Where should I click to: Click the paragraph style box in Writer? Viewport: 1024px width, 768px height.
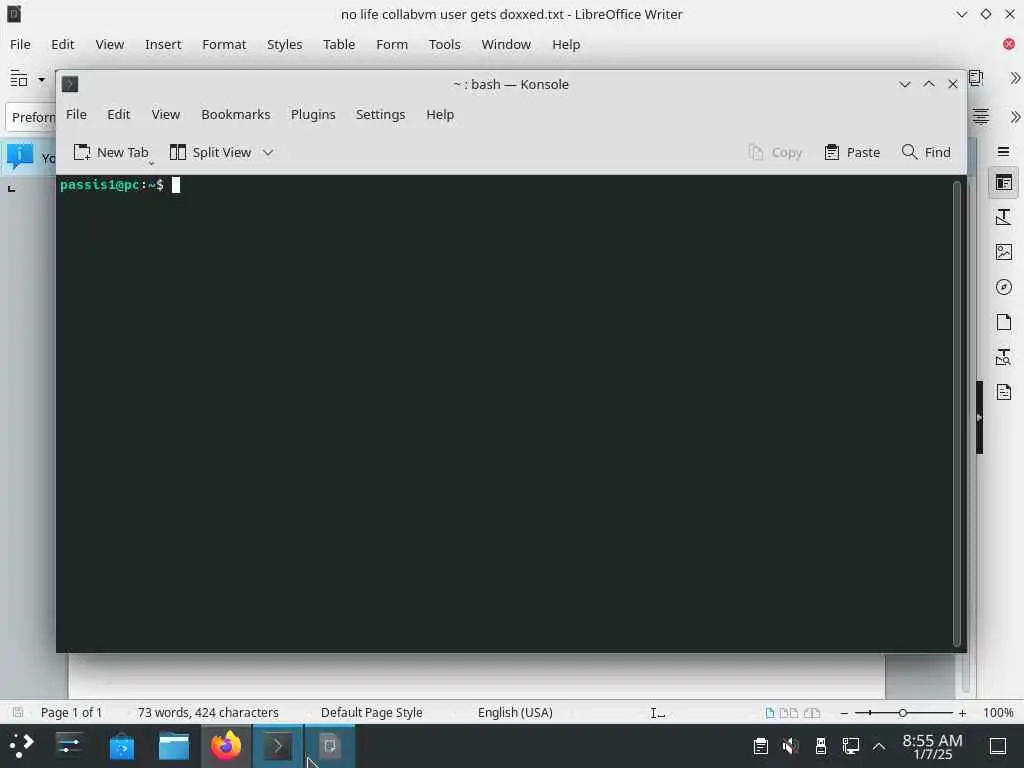coord(31,118)
